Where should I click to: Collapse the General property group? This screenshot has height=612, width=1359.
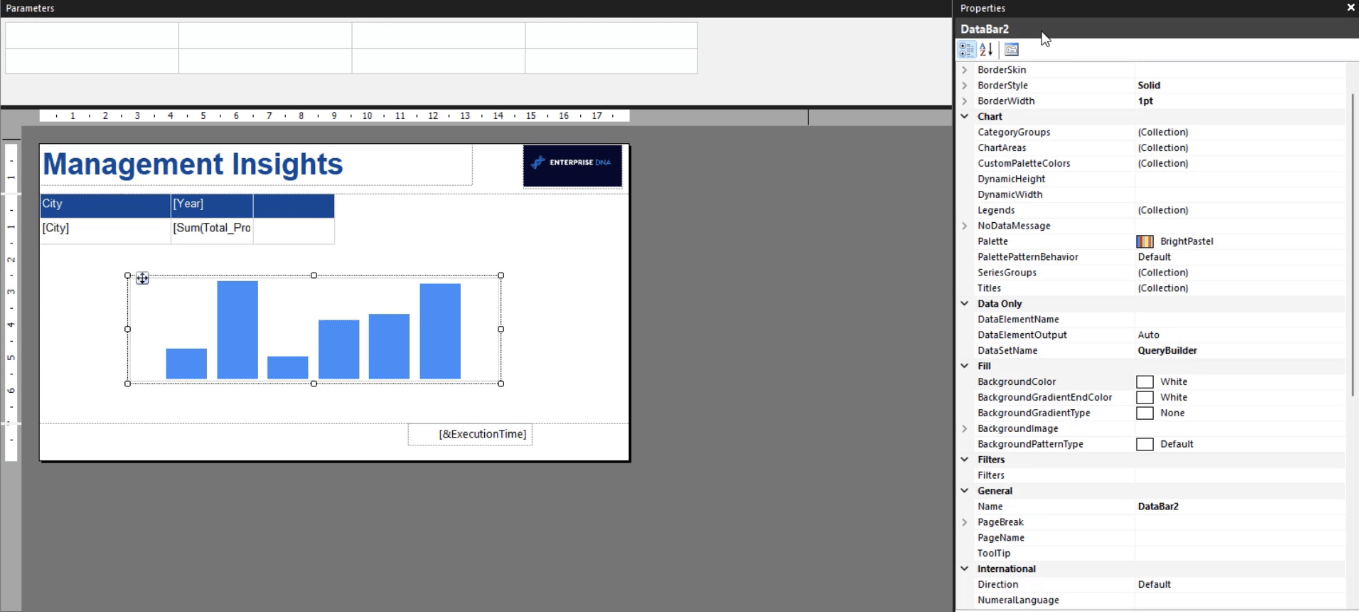click(x=965, y=491)
